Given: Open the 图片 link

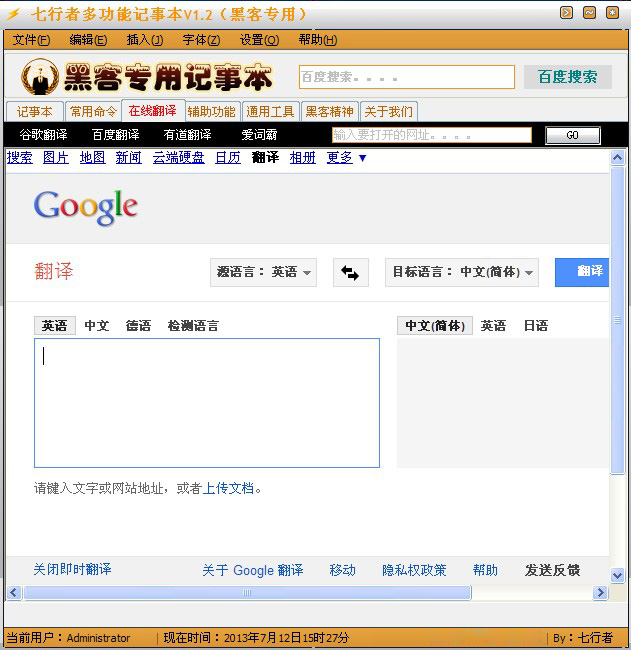Looking at the screenshot, I should click(56, 158).
